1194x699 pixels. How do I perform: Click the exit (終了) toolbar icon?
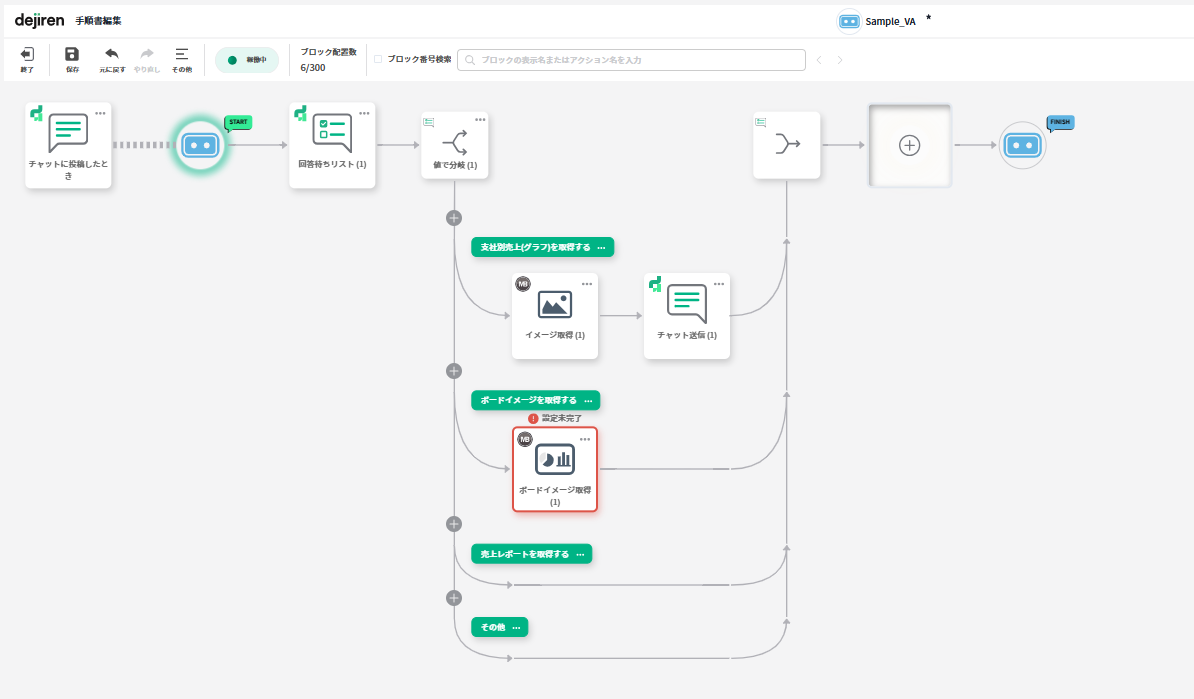tap(27, 58)
